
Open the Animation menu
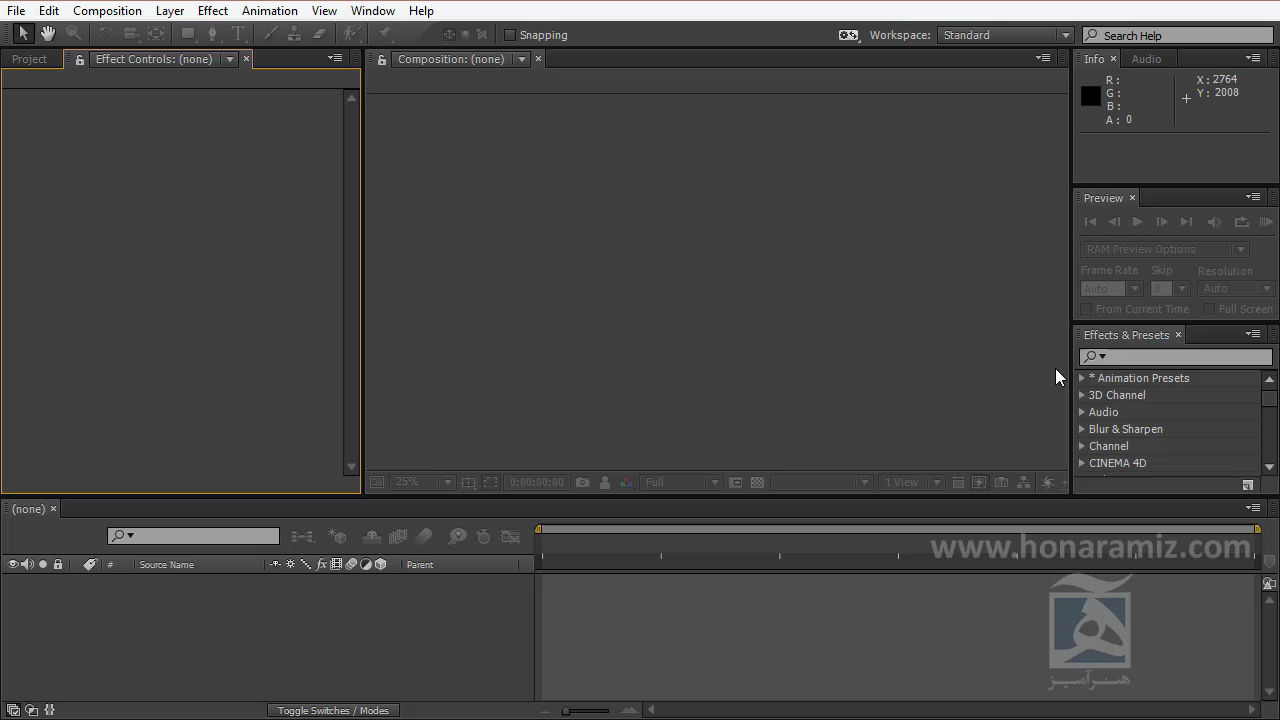270,10
